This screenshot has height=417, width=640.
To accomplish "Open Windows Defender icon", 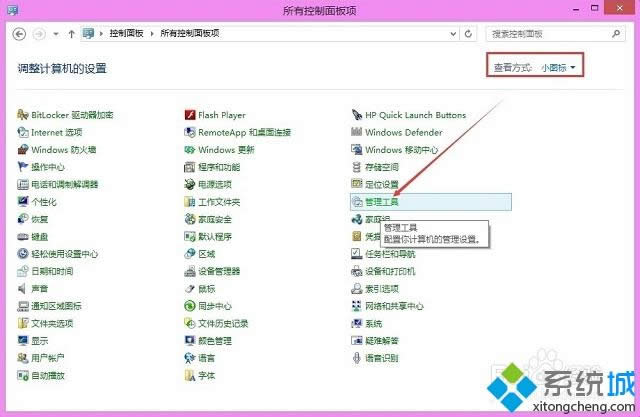I will pyautogui.click(x=357, y=132).
